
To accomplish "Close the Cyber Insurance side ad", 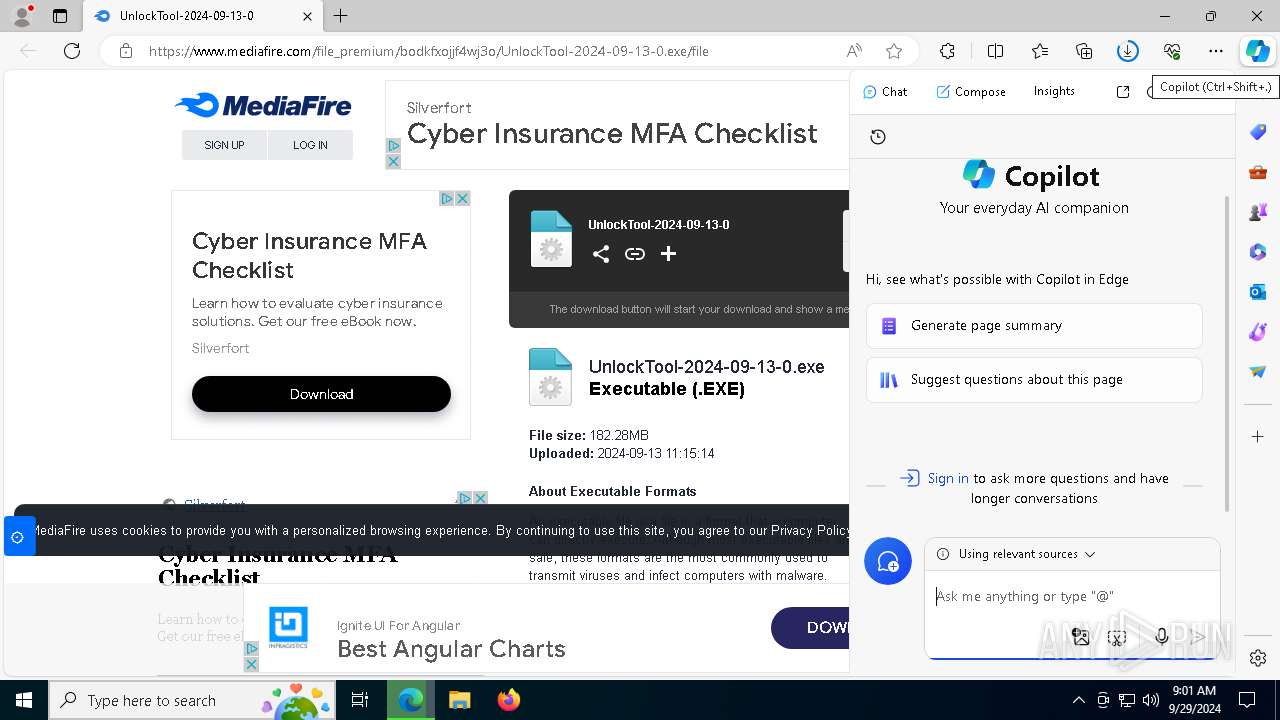I will click(x=462, y=199).
